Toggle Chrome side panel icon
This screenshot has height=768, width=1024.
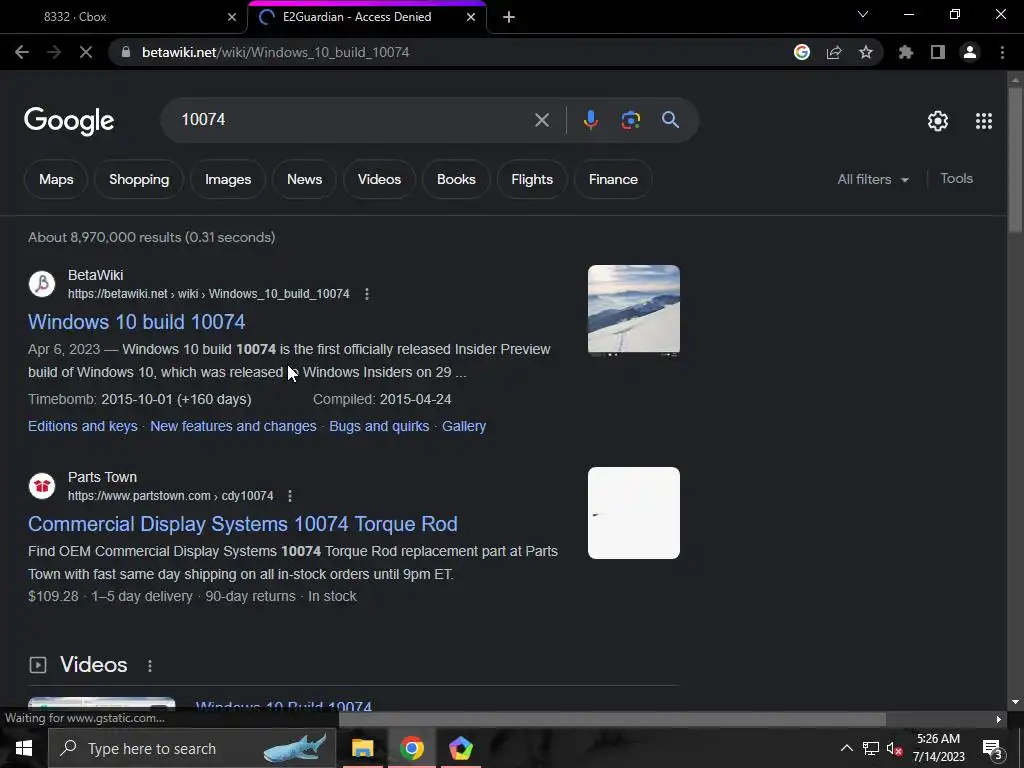coord(938,52)
